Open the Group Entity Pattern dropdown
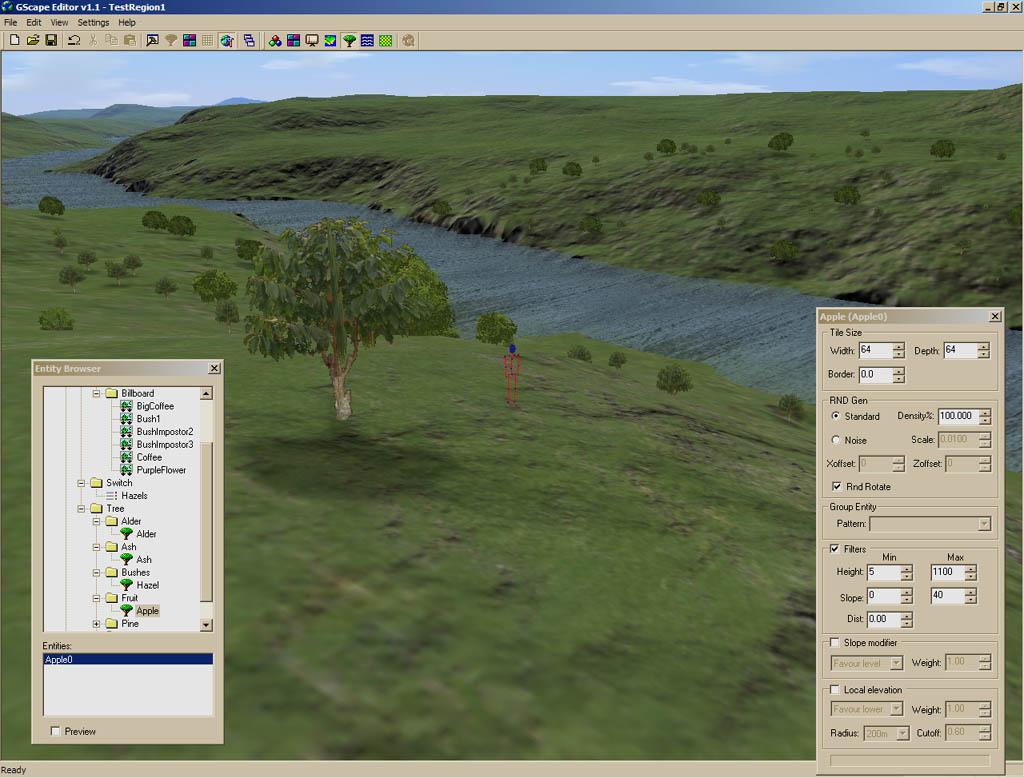1024x778 pixels. point(984,524)
